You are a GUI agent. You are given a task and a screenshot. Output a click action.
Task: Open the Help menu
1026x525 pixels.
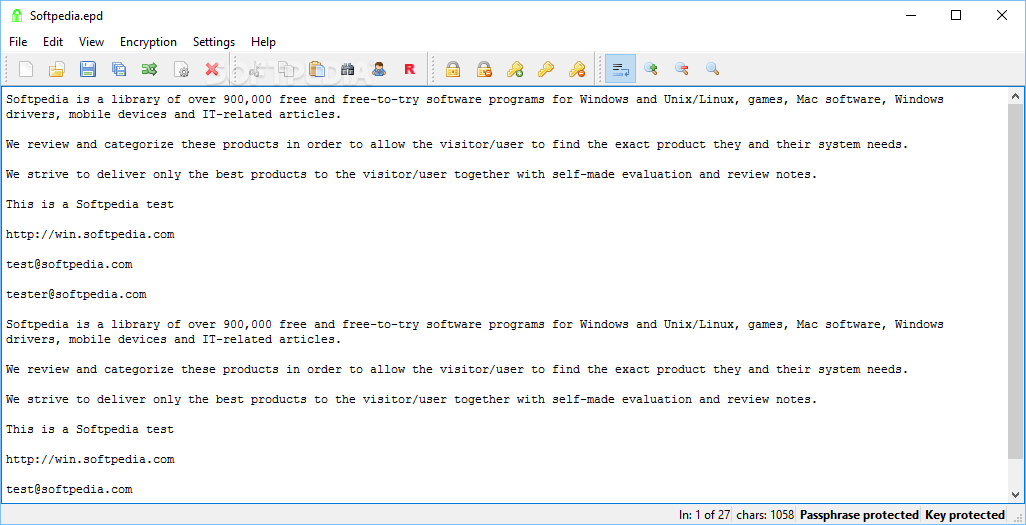[x=264, y=42]
